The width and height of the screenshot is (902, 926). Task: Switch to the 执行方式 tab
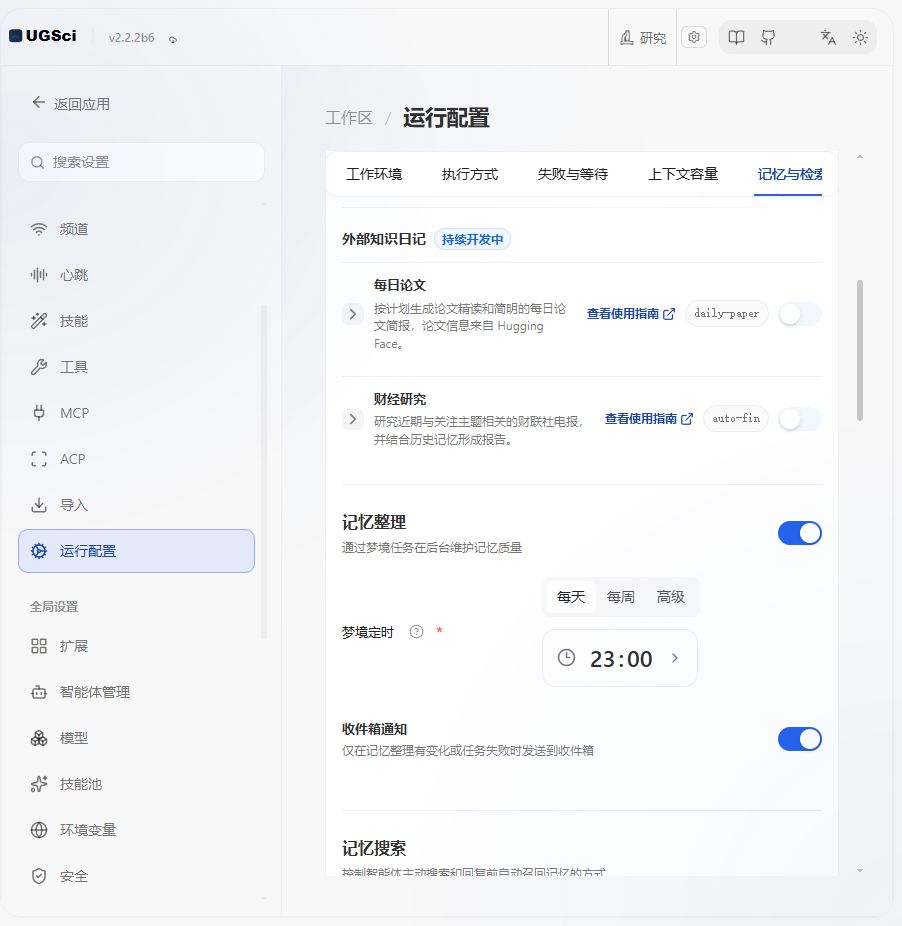click(x=470, y=174)
